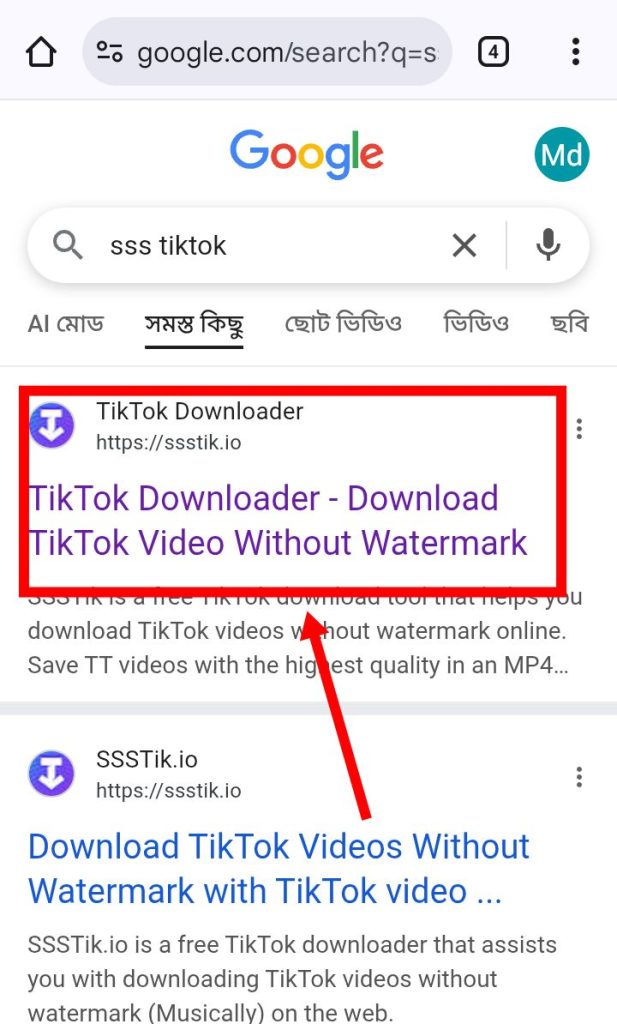This screenshot has width=617, height=1024.
Task: Clear the search query with X
Action: tap(464, 246)
